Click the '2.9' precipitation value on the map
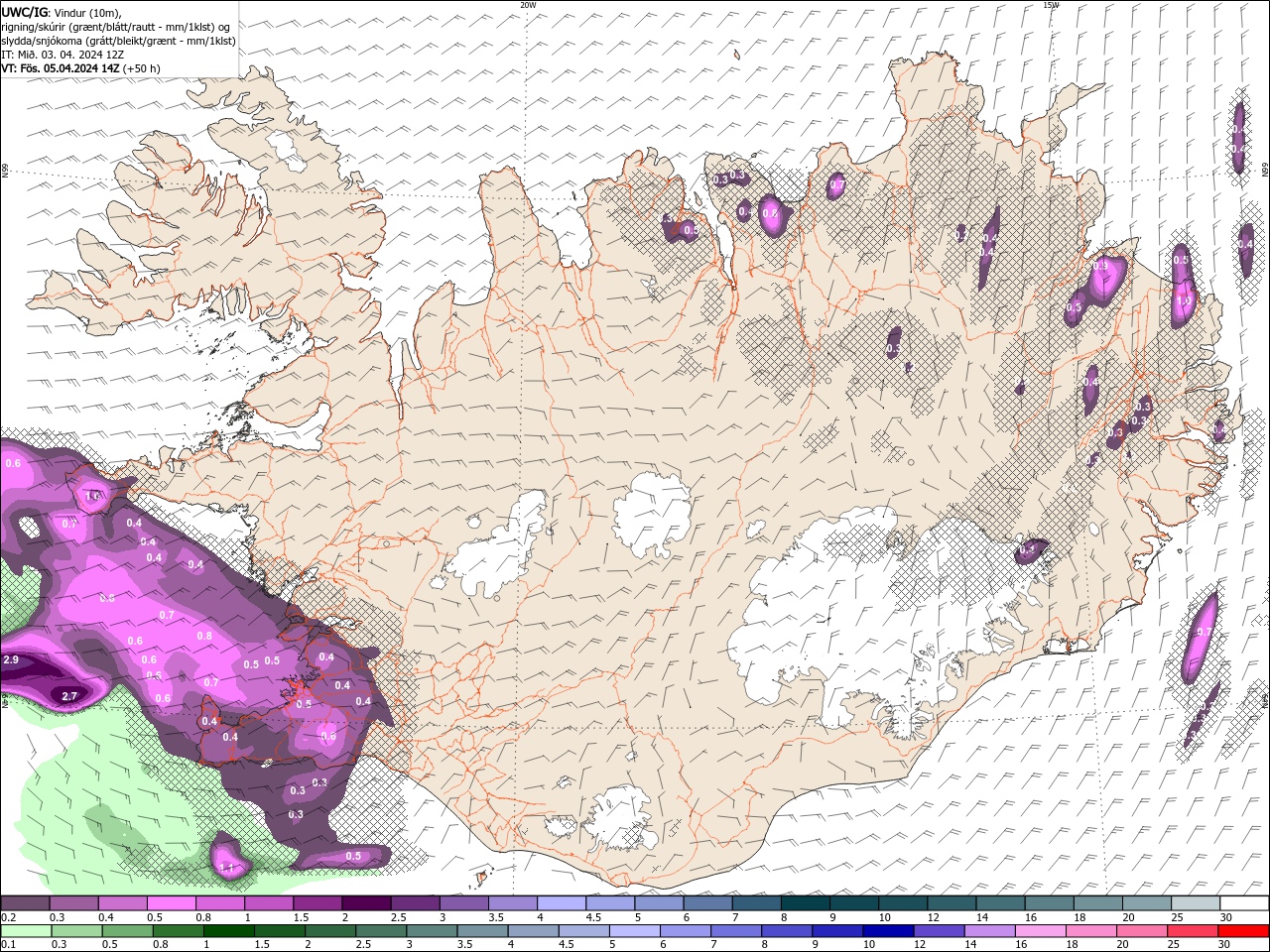 click(x=11, y=660)
